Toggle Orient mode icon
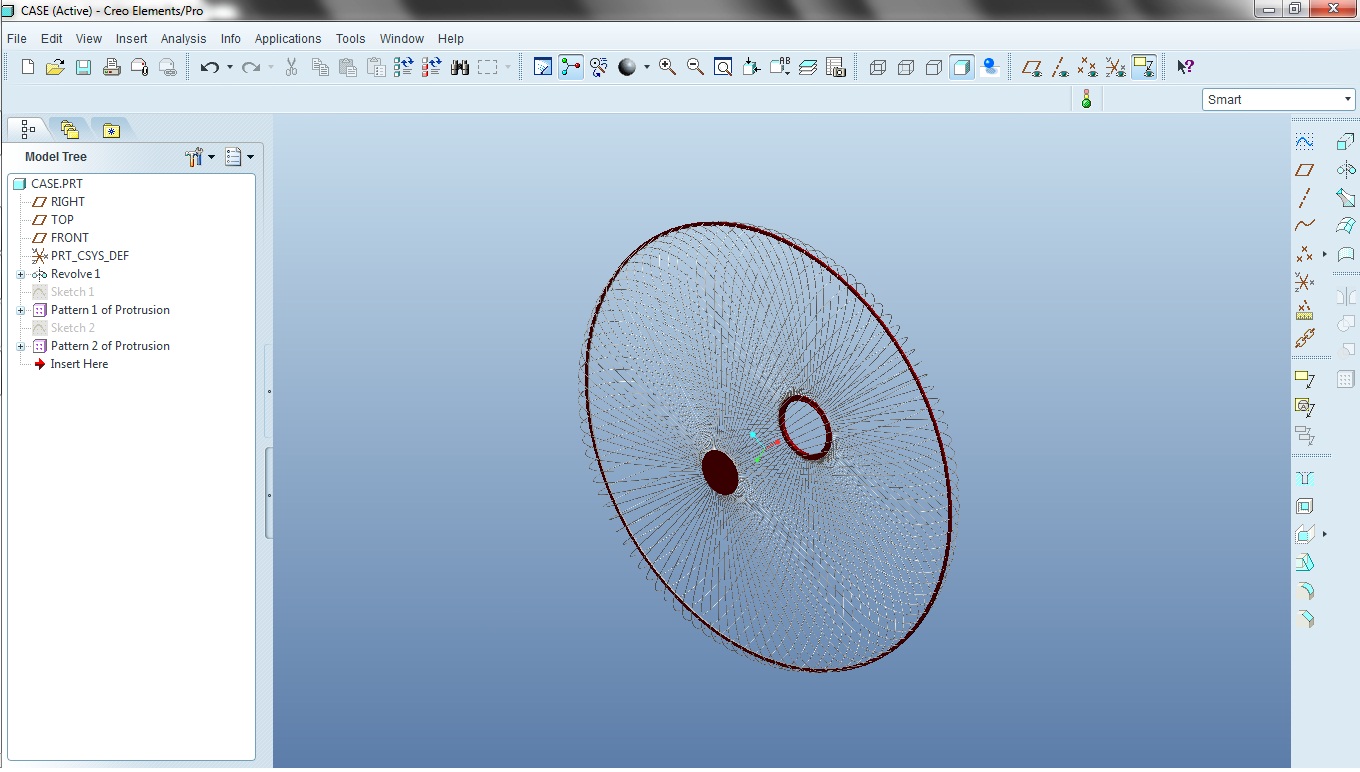 (599, 67)
